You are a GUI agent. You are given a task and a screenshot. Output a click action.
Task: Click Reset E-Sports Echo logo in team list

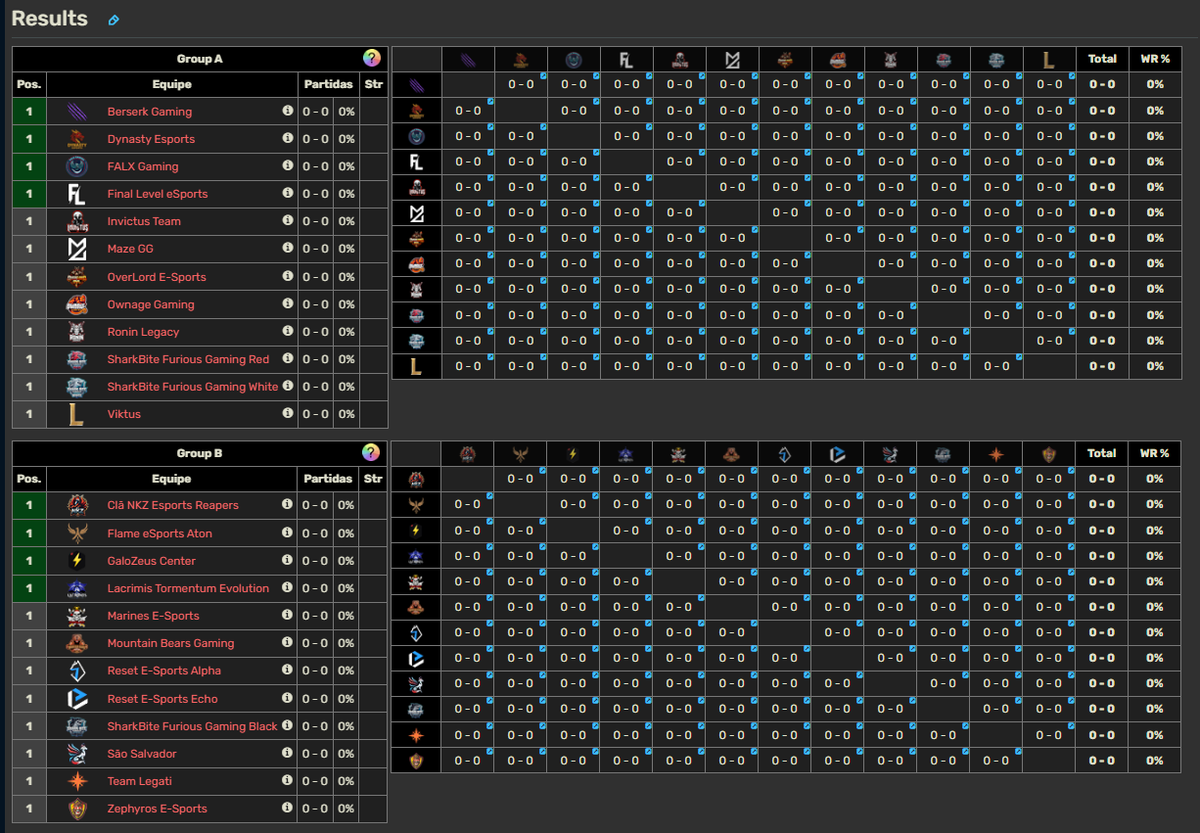(77, 699)
